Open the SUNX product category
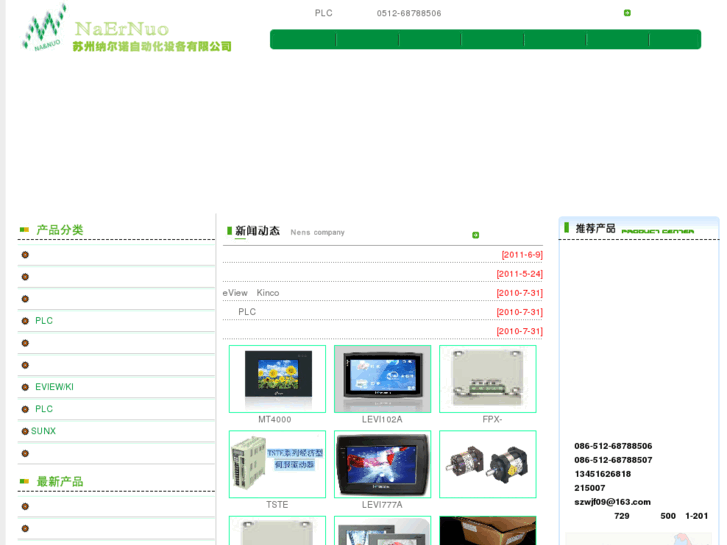This screenshot has width=727, height=545. 43,431
